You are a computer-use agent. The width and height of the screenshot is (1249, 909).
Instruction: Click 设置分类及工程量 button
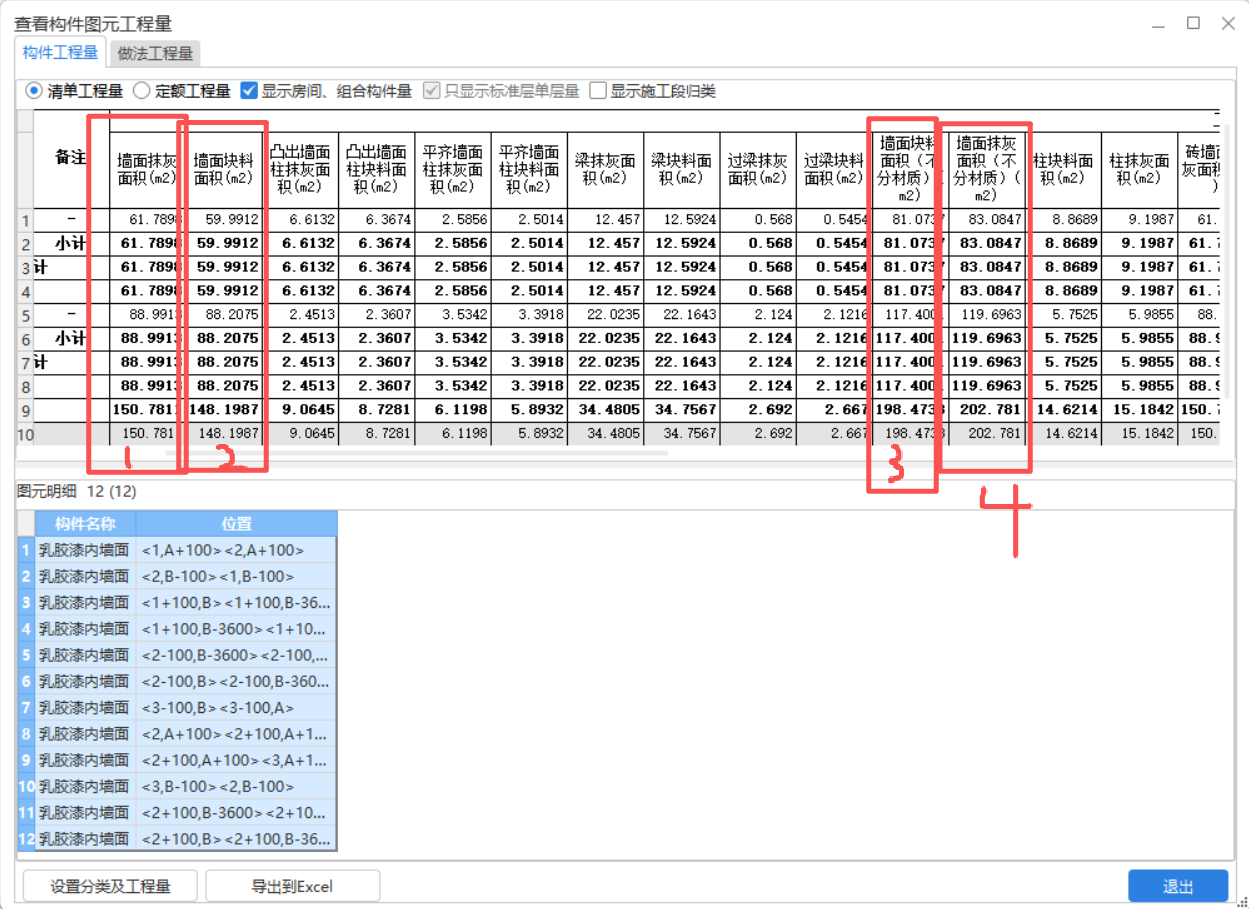click(x=111, y=886)
